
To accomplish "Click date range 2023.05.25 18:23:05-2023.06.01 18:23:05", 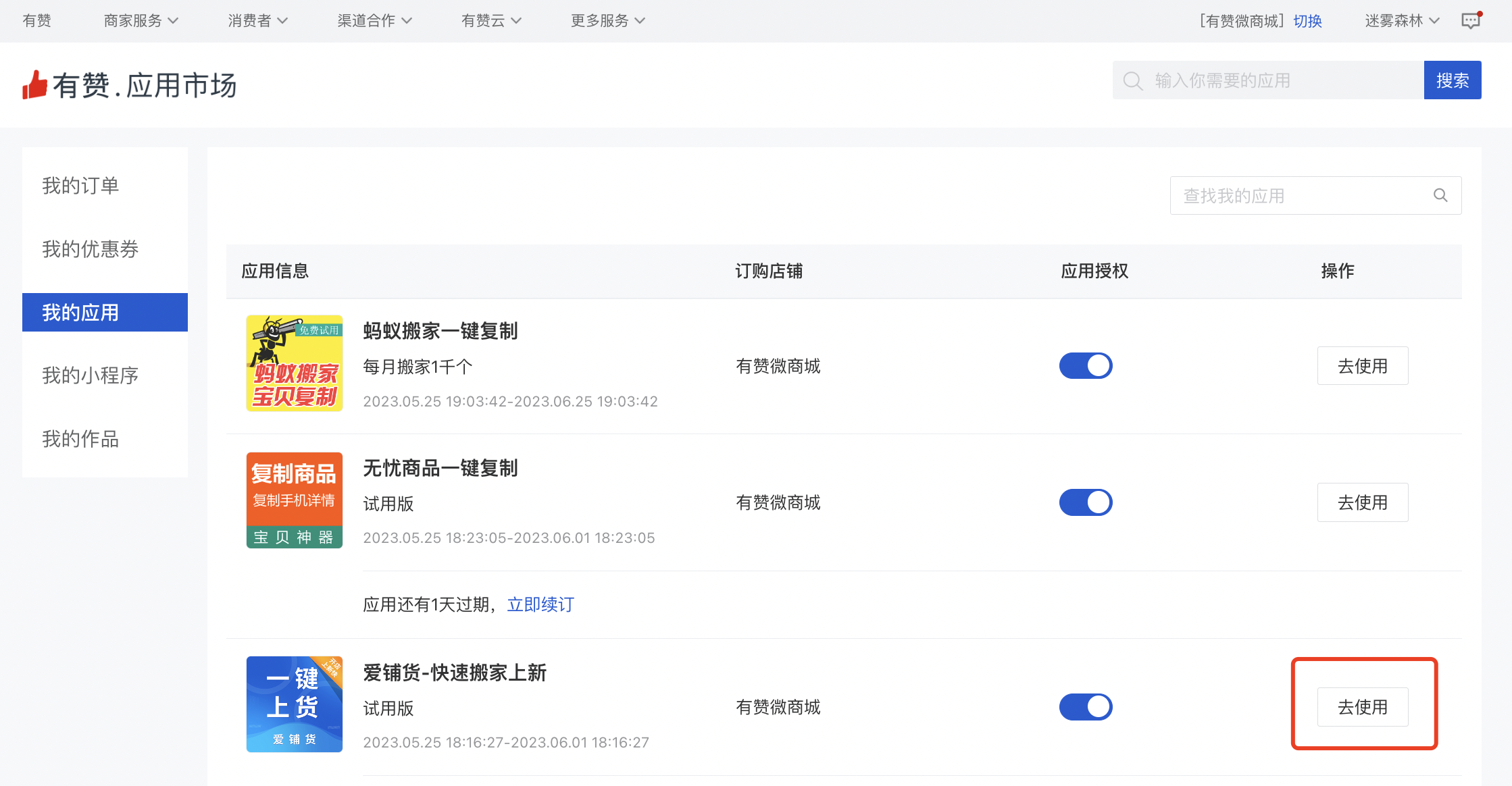I will click(509, 538).
